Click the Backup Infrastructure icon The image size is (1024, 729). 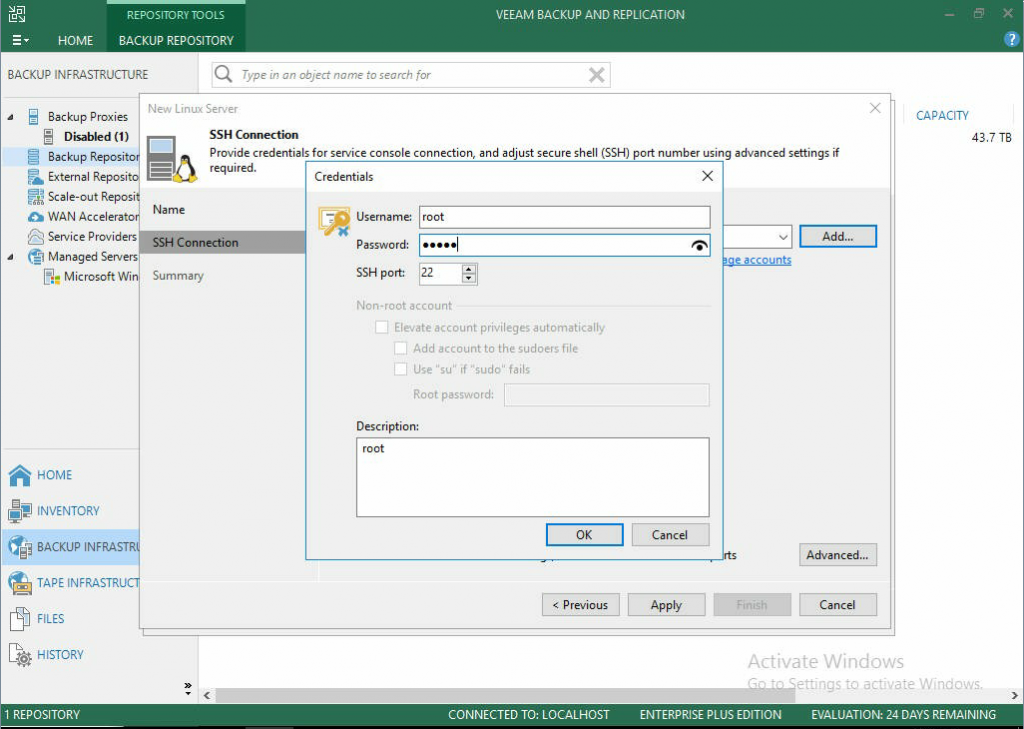click(x=20, y=547)
